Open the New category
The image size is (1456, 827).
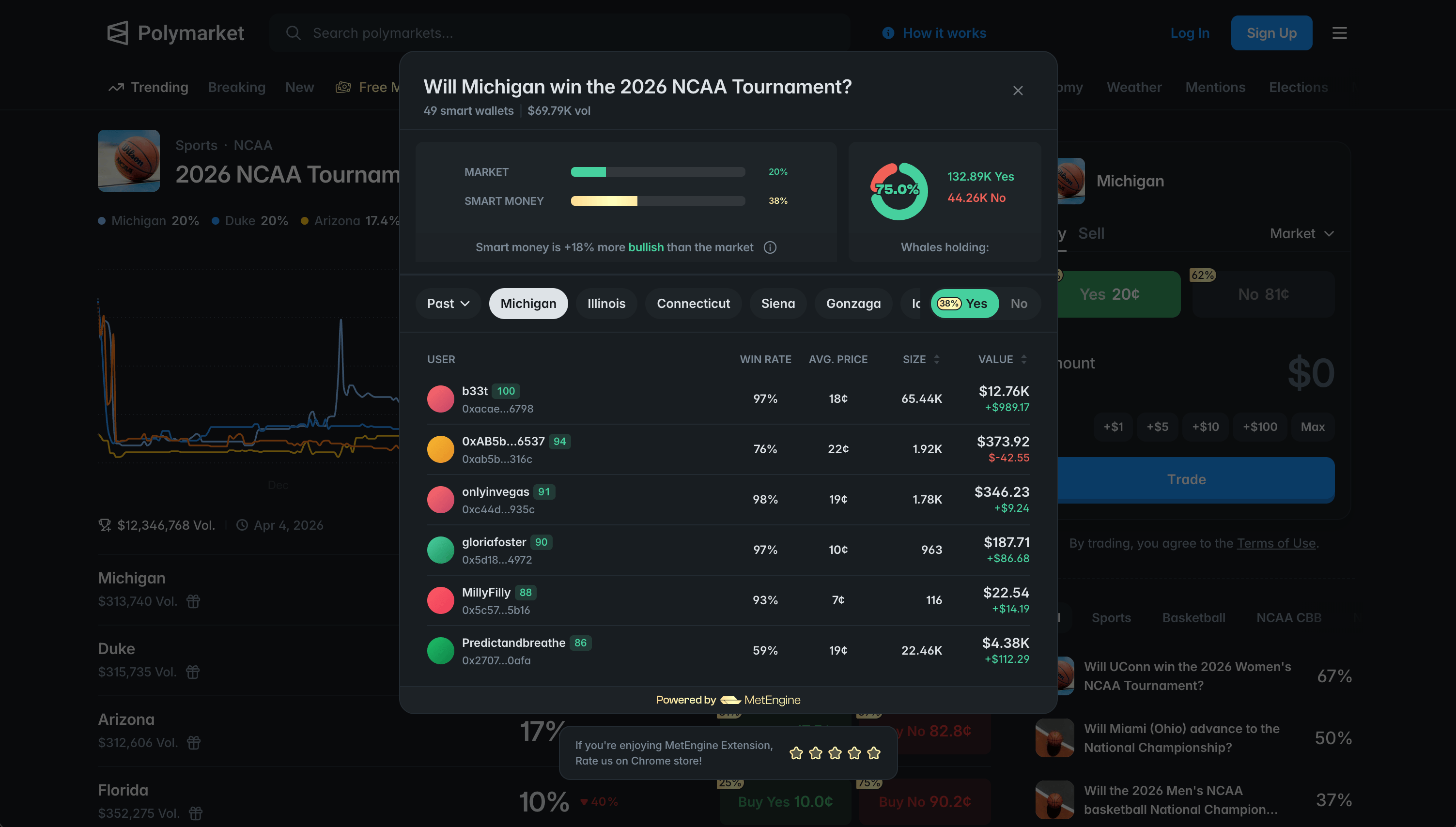[299, 88]
